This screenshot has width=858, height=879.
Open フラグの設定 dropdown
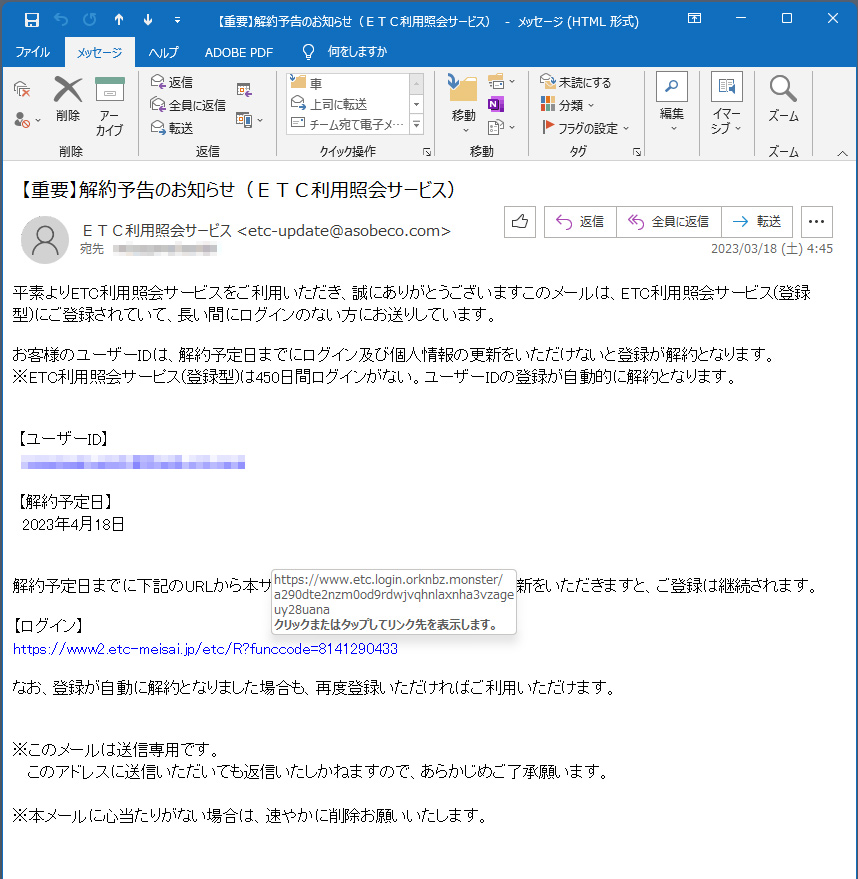(586, 128)
